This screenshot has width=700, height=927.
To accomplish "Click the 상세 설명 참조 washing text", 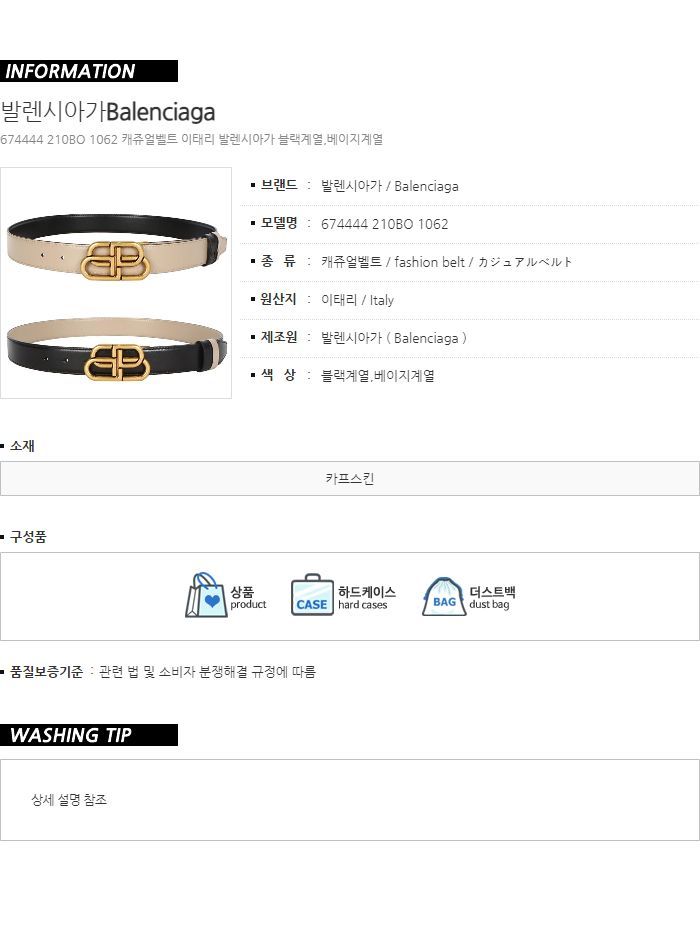I will (69, 800).
